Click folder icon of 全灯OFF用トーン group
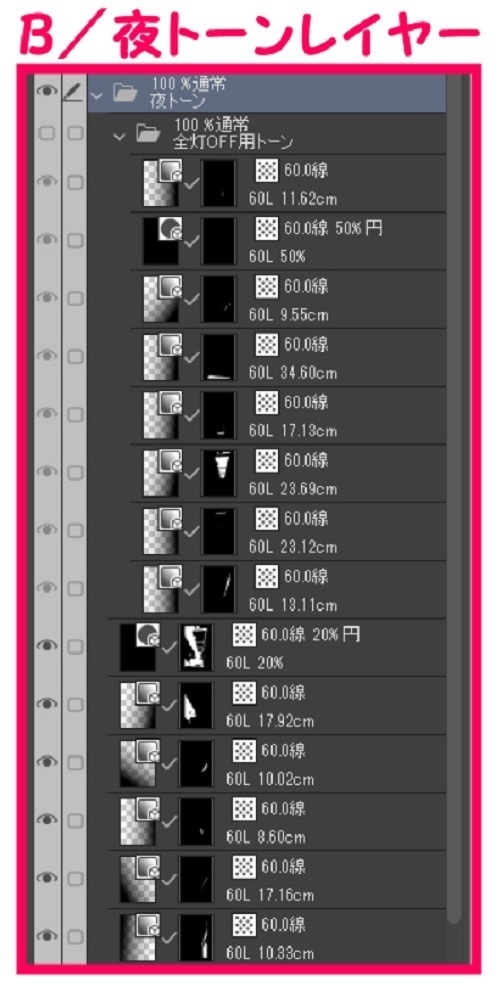Image resolution: width=500 pixels, height=986 pixels. coord(148,134)
